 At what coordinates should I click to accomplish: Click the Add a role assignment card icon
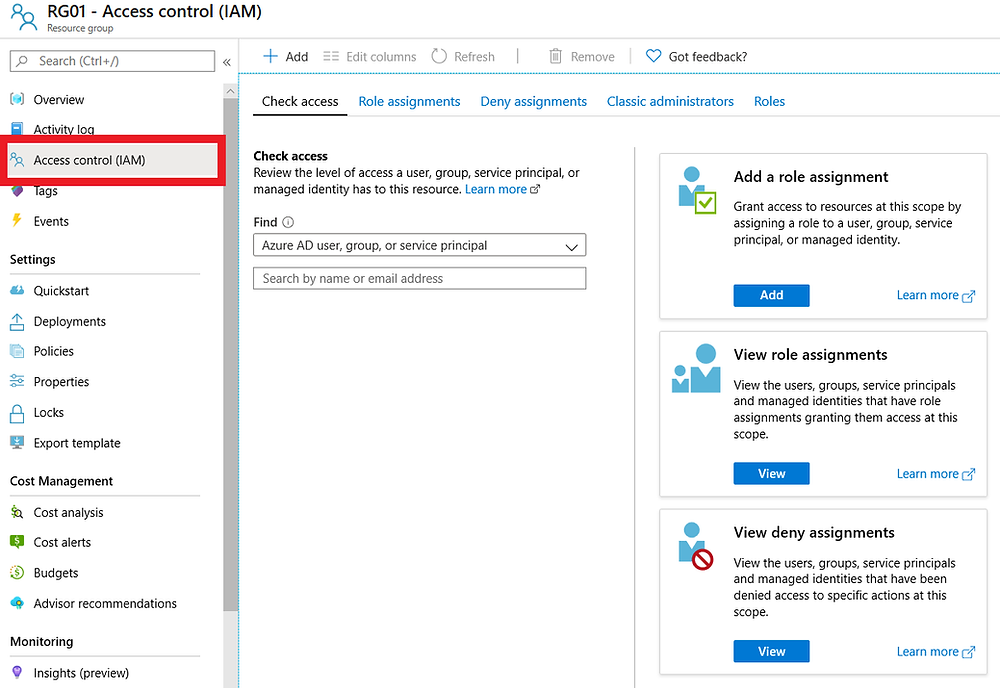pos(696,190)
